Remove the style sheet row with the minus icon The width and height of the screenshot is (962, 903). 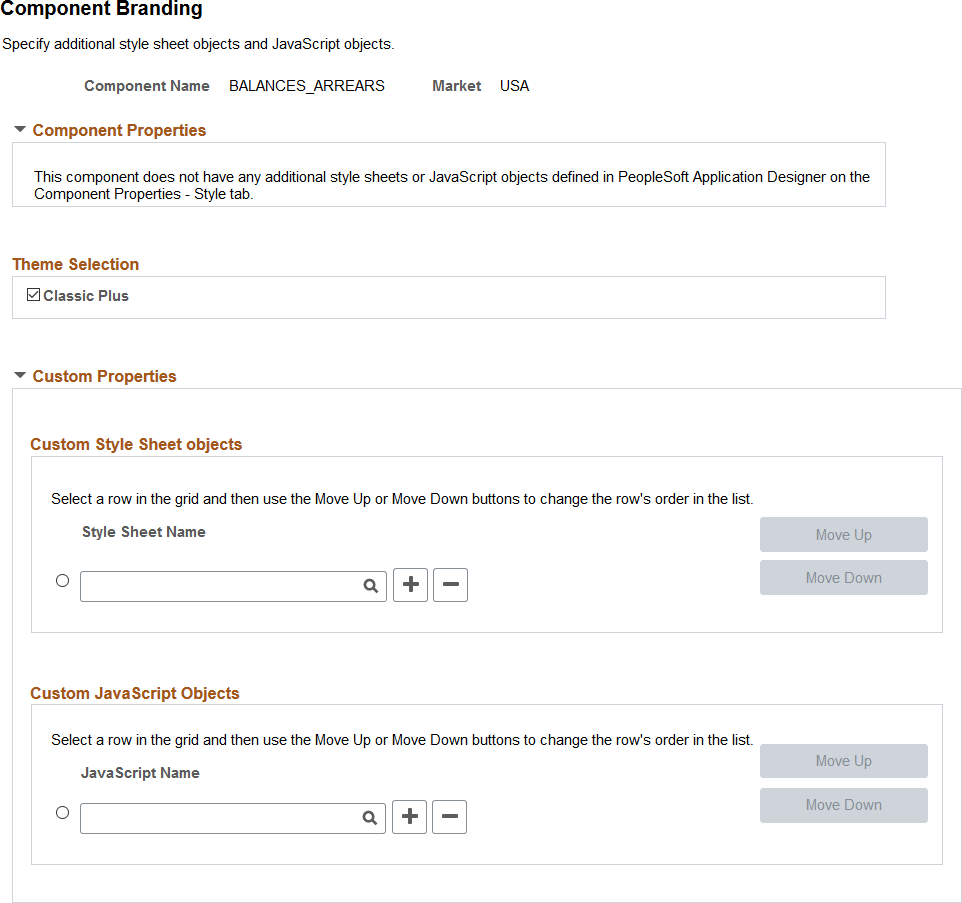pyautogui.click(x=450, y=585)
